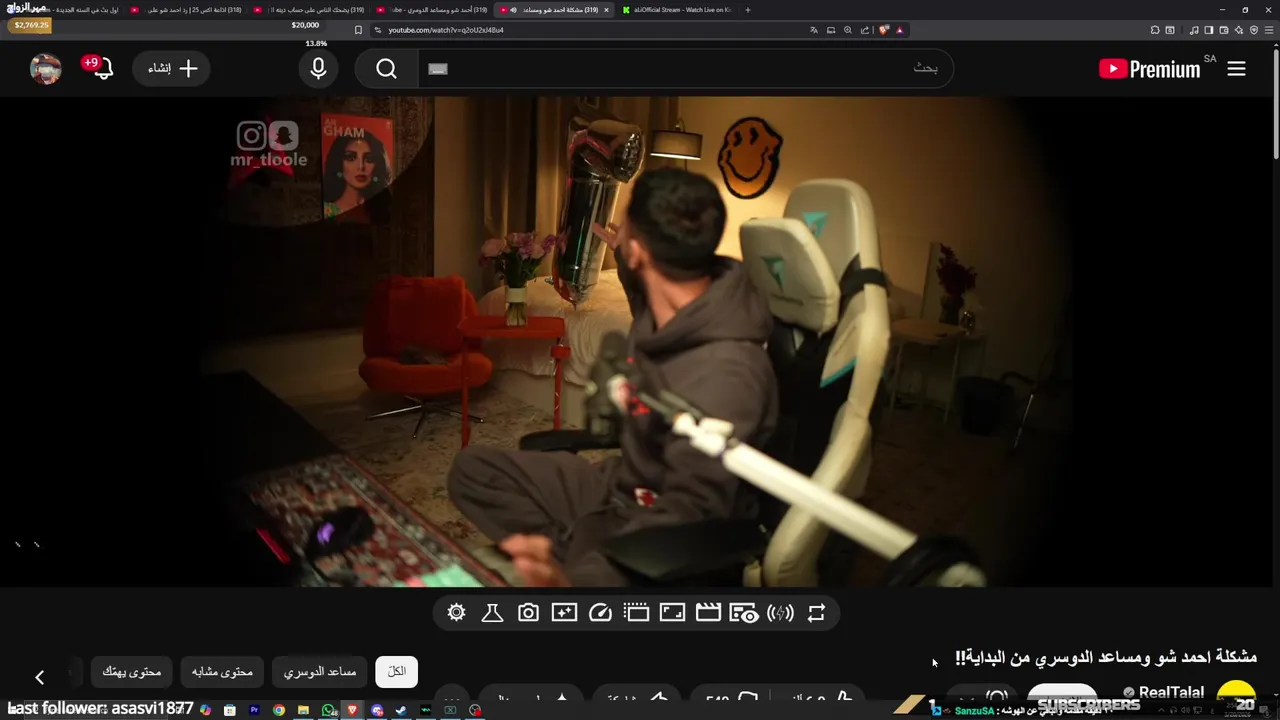Click the magnifier search button

tap(387, 68)
